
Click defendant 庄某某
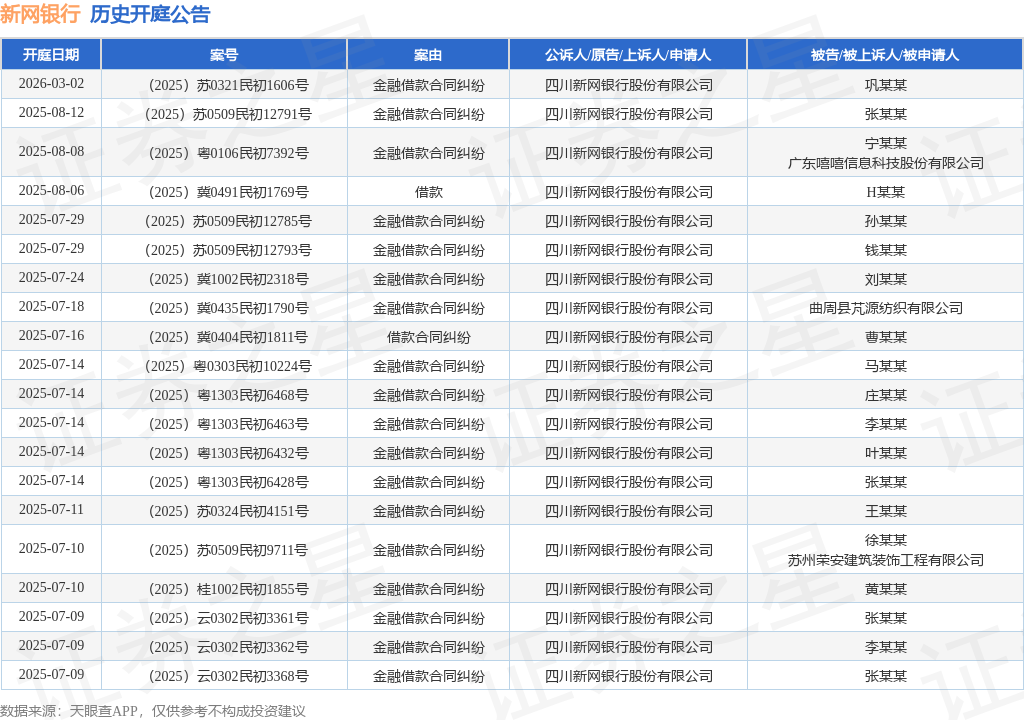(886, 395)
